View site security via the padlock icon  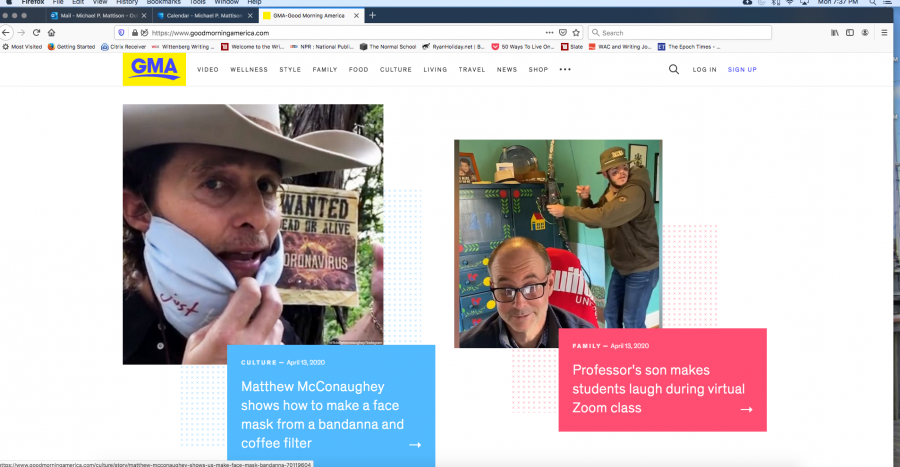[134, 33]
